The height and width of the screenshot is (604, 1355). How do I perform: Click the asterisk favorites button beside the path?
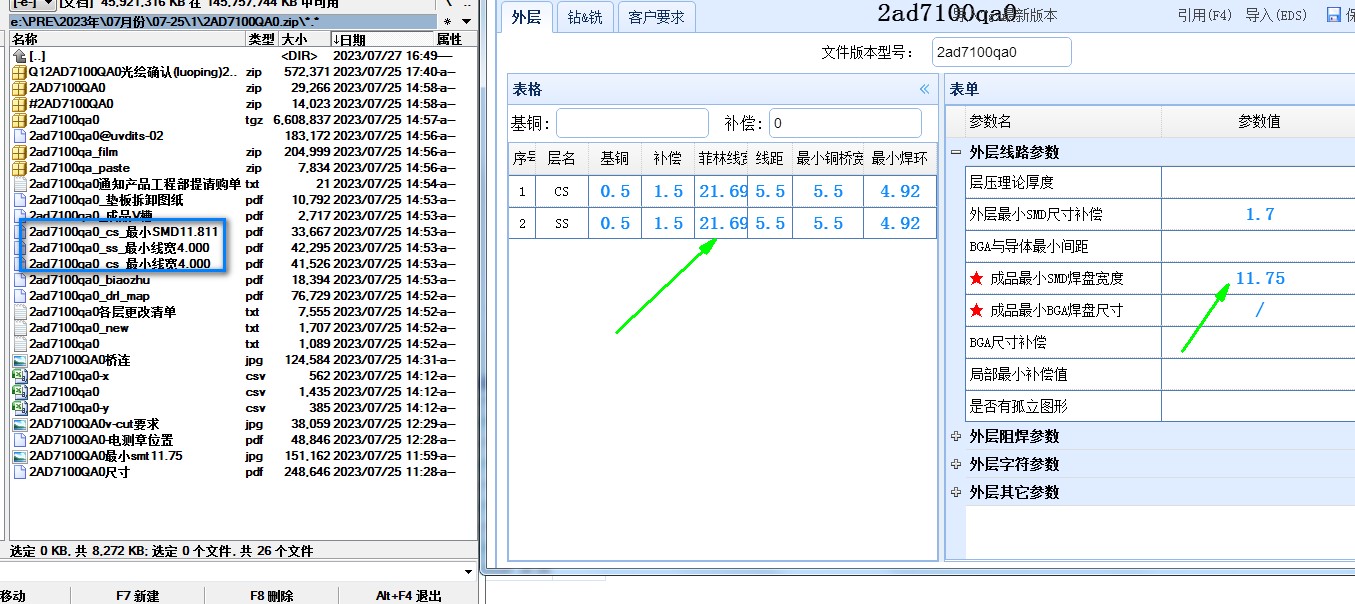coord(447,21)
